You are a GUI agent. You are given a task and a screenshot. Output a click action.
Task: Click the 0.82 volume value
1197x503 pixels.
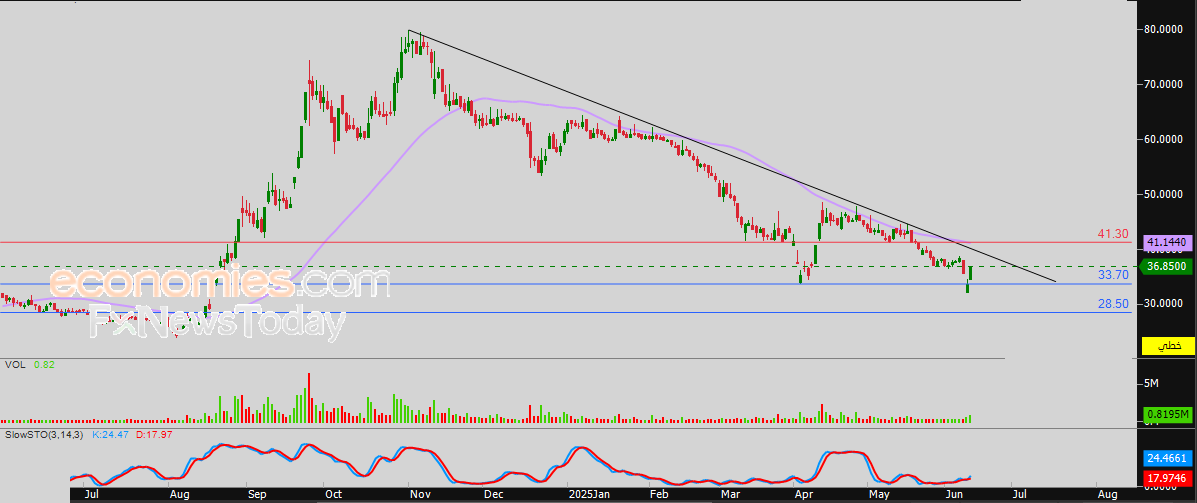point(44,365)
